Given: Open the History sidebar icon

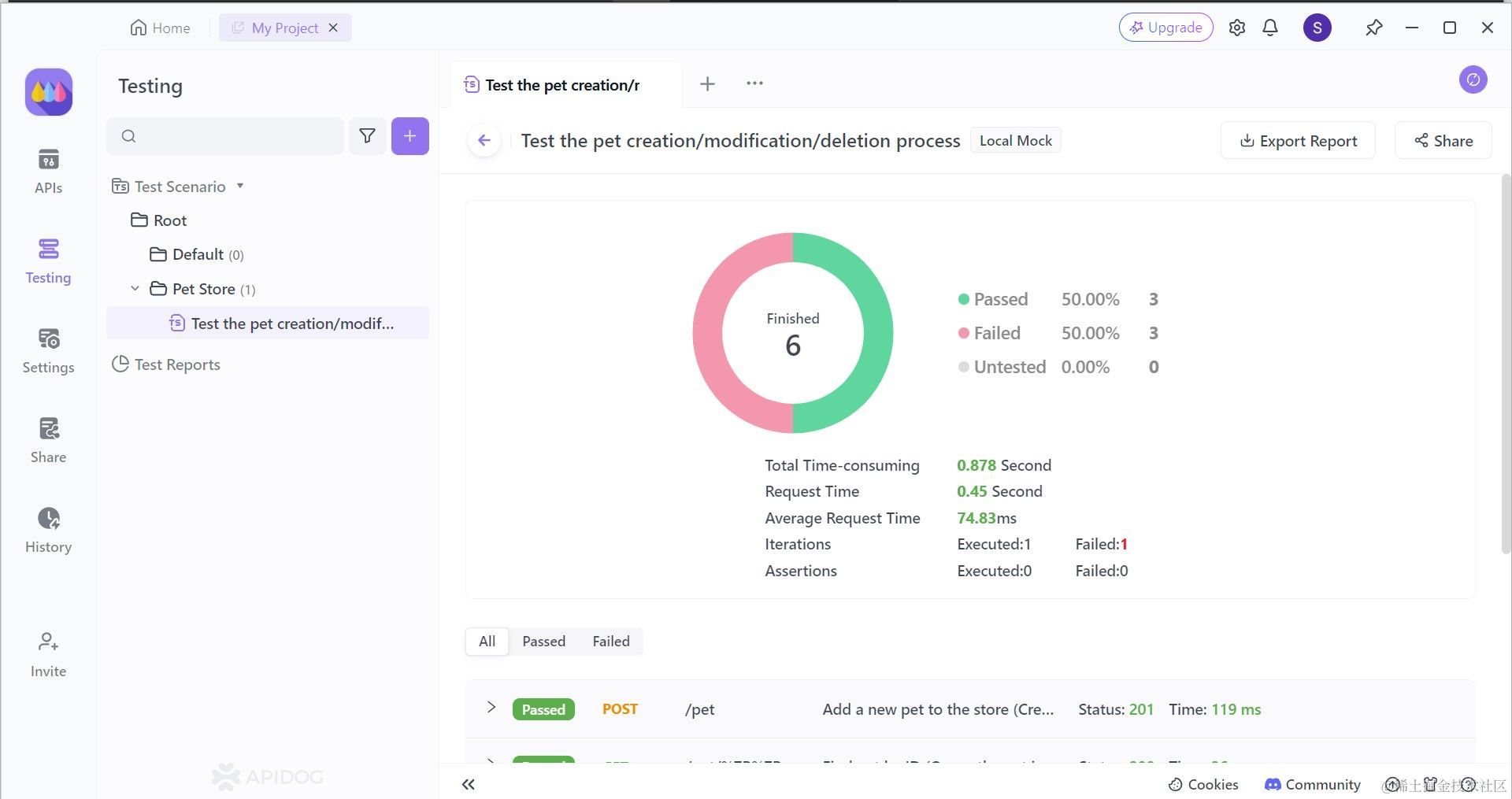Looking at the screenshot, I should click(x=48, y=530).
